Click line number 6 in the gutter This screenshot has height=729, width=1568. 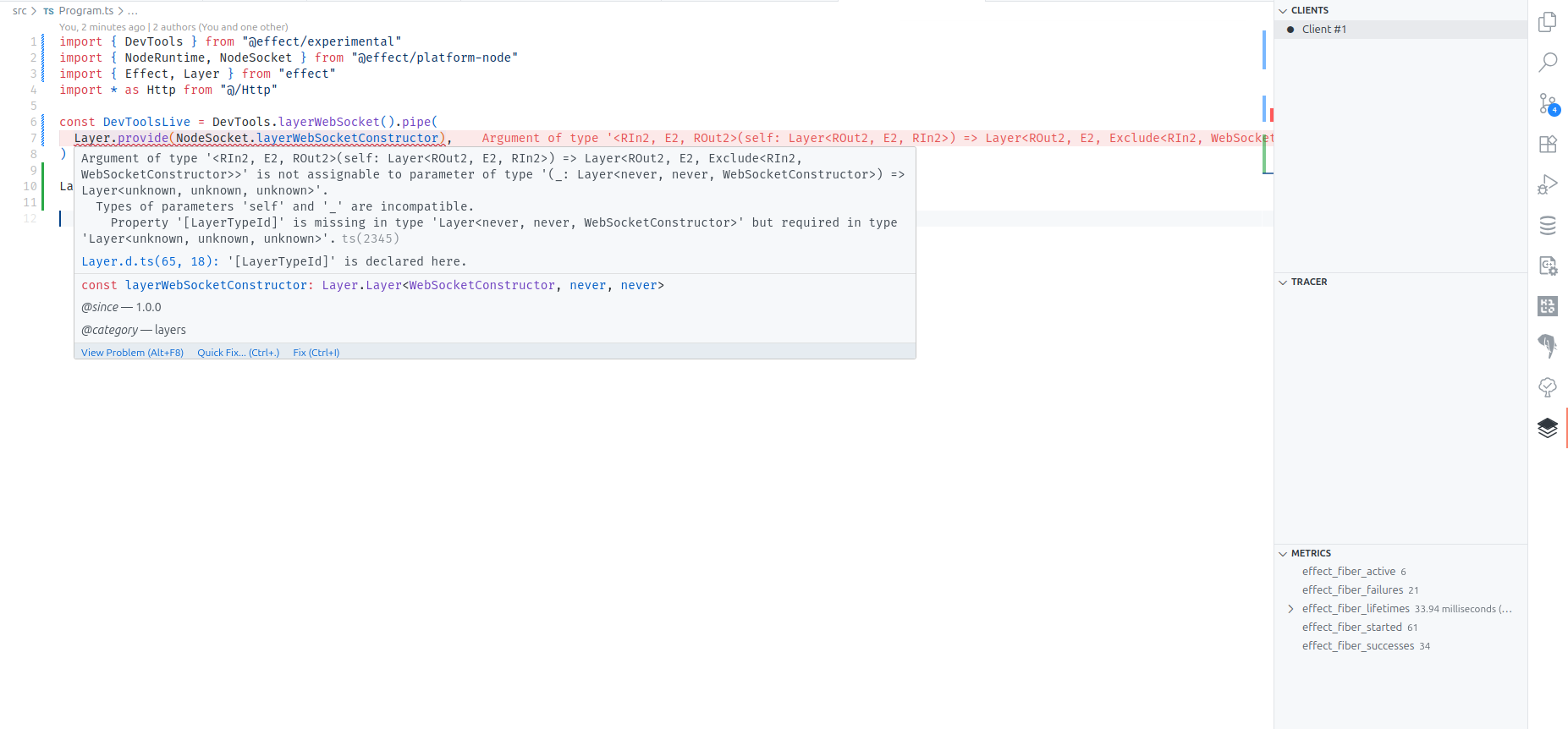[34, 122]
